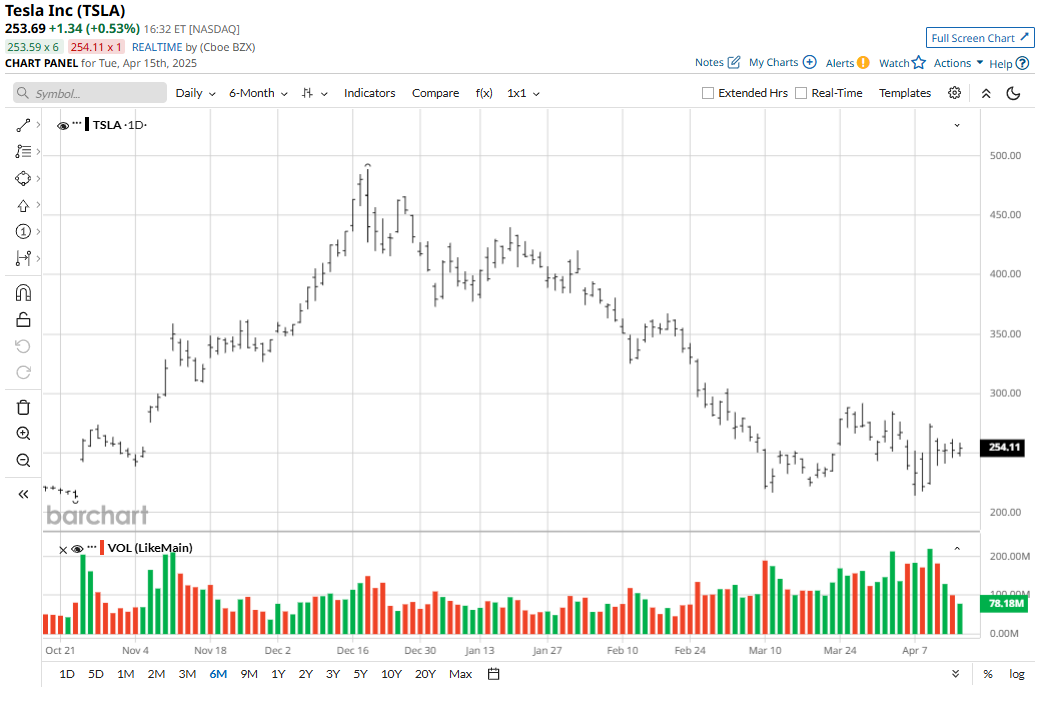
Task: Select the Max time range
Action: click(x=461, y=674)
